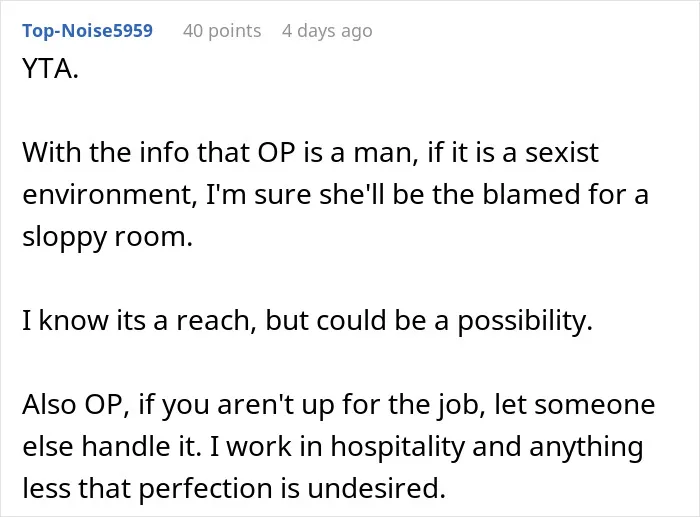Screen dimensions: 700x517
Task: Click the line starting Also OP
Action: pos(339,404)
